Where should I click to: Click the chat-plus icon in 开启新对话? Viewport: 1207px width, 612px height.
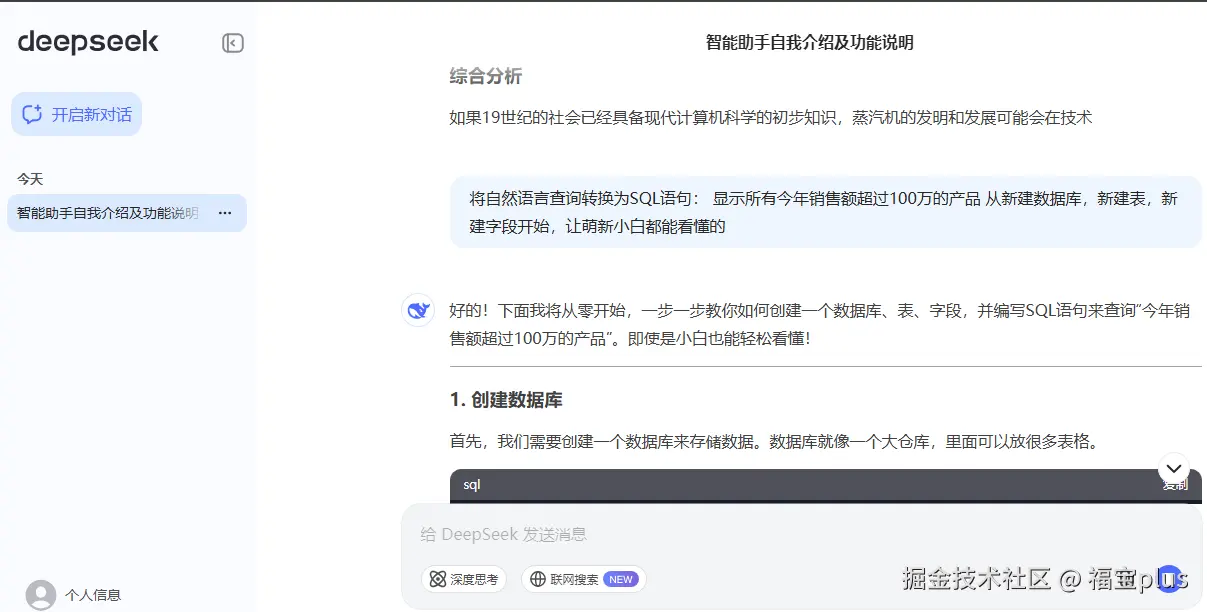[x=32, y=114]
